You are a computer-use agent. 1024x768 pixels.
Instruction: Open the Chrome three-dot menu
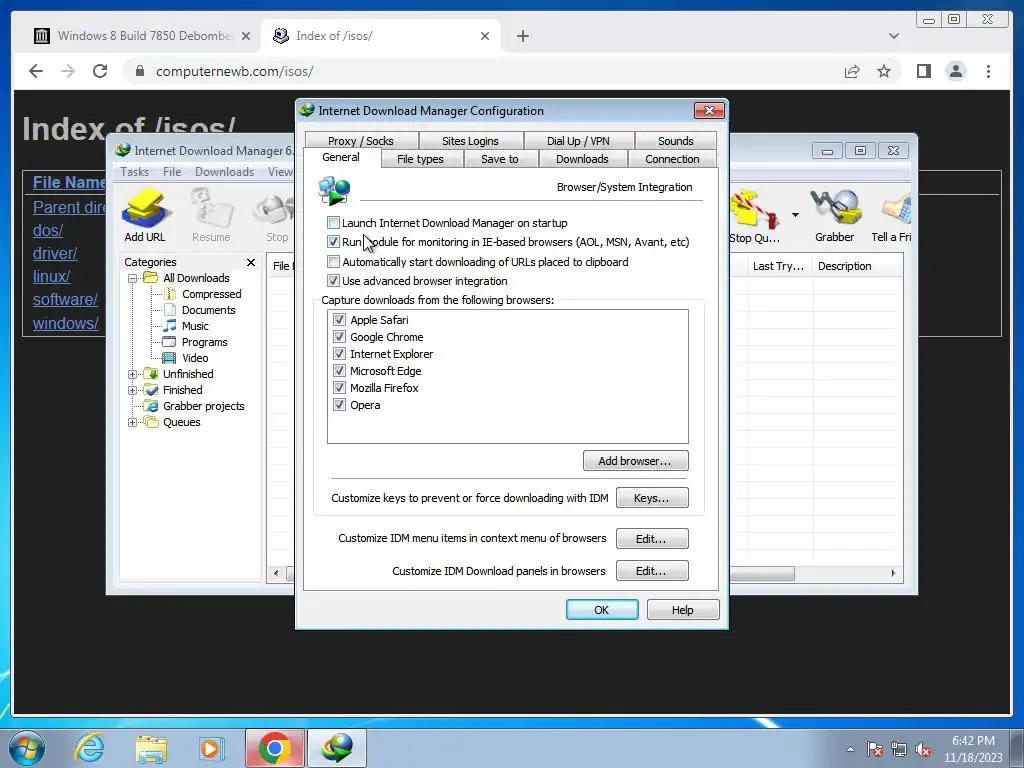point(988,71)
